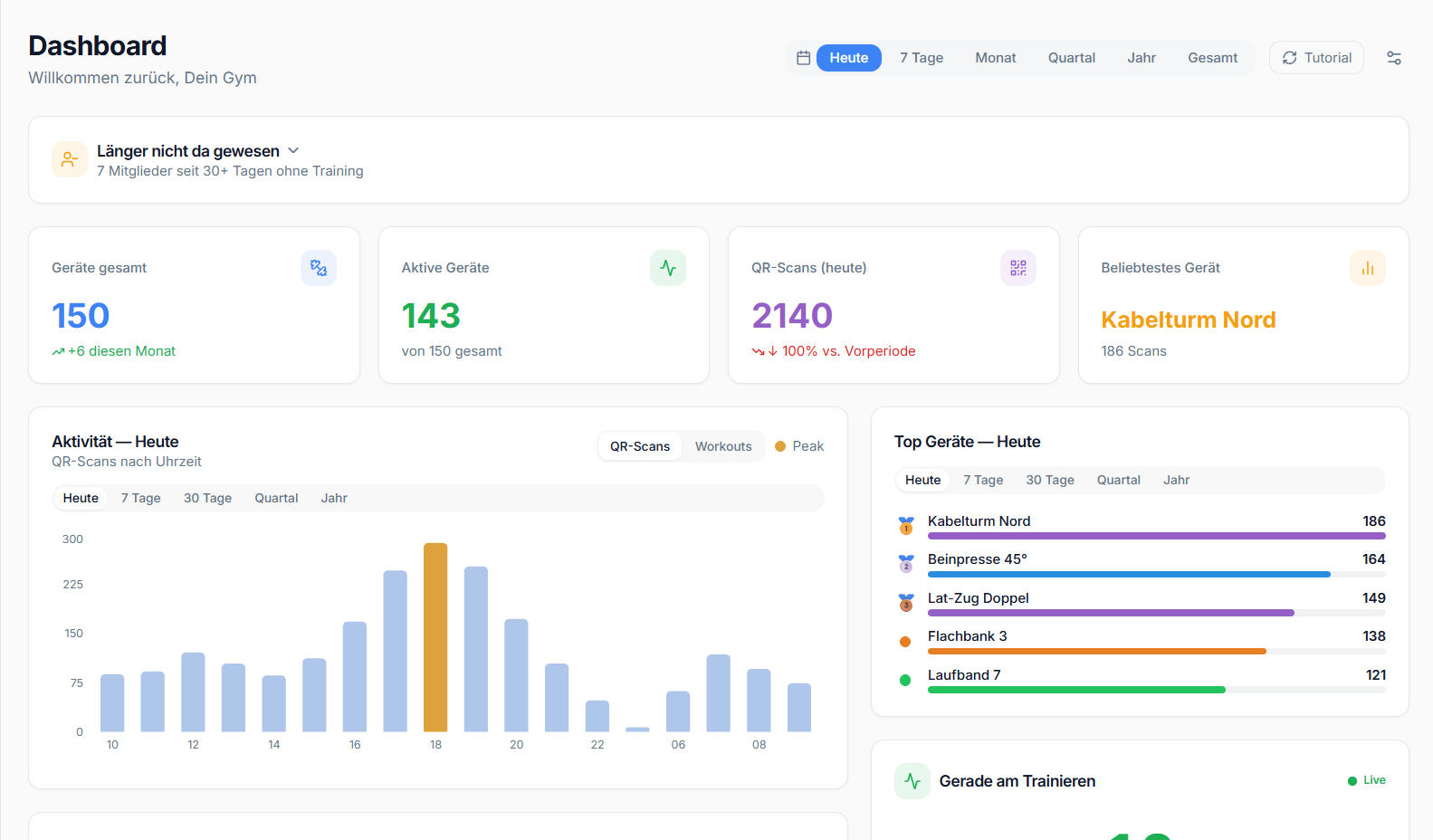Switch the chart to QR-Scans view

640,446
